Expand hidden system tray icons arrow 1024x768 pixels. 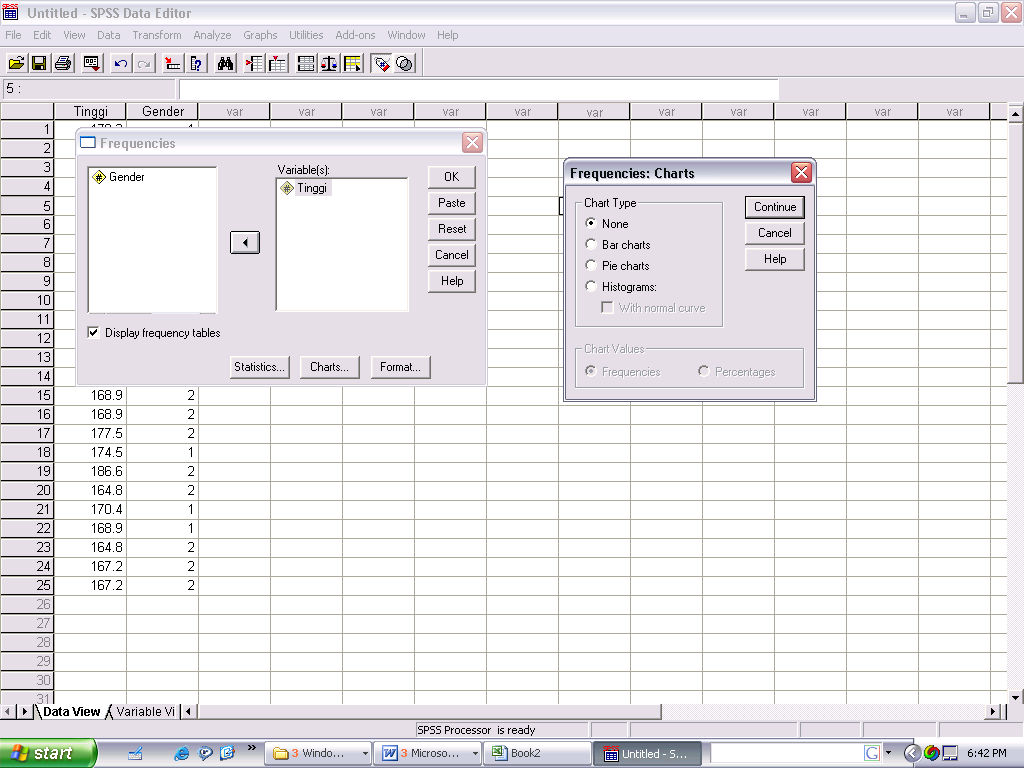[x=912, y=753]
